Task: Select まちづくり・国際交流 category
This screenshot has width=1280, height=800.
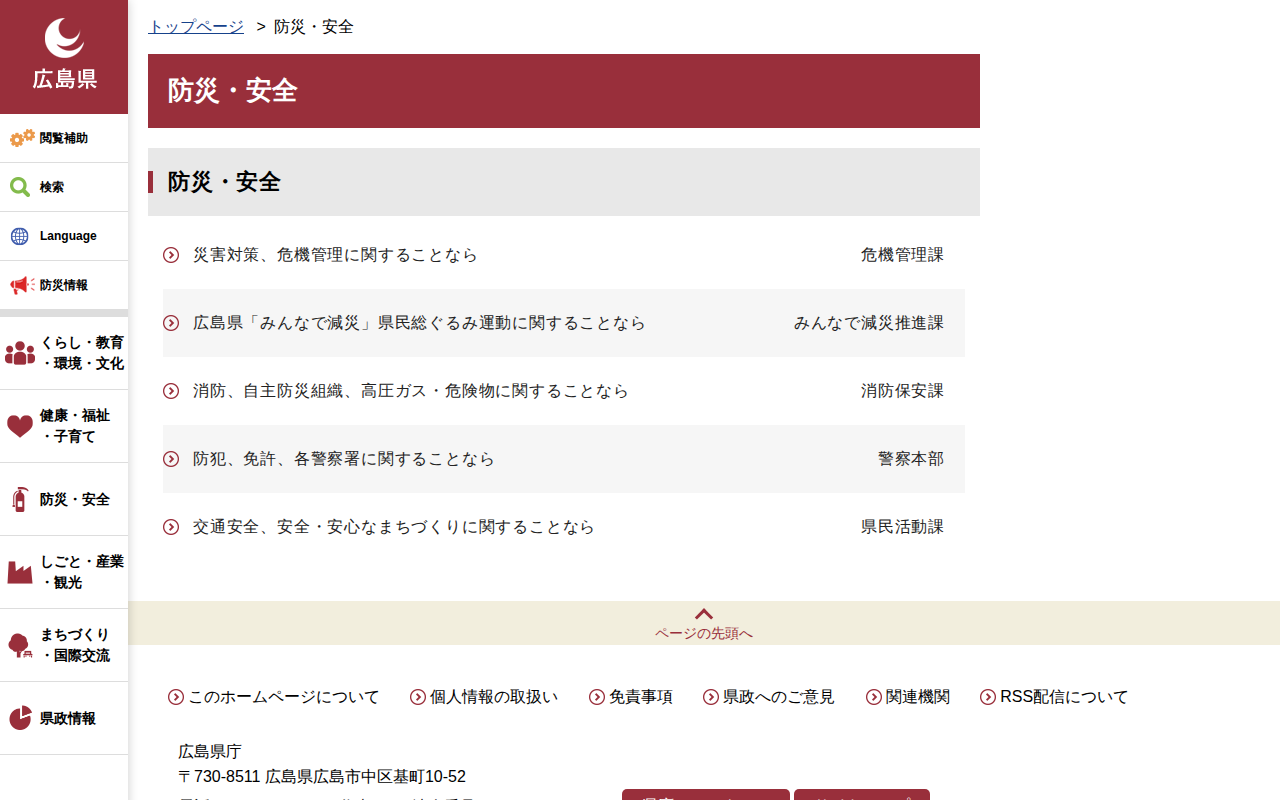Action: pos(64,645)
